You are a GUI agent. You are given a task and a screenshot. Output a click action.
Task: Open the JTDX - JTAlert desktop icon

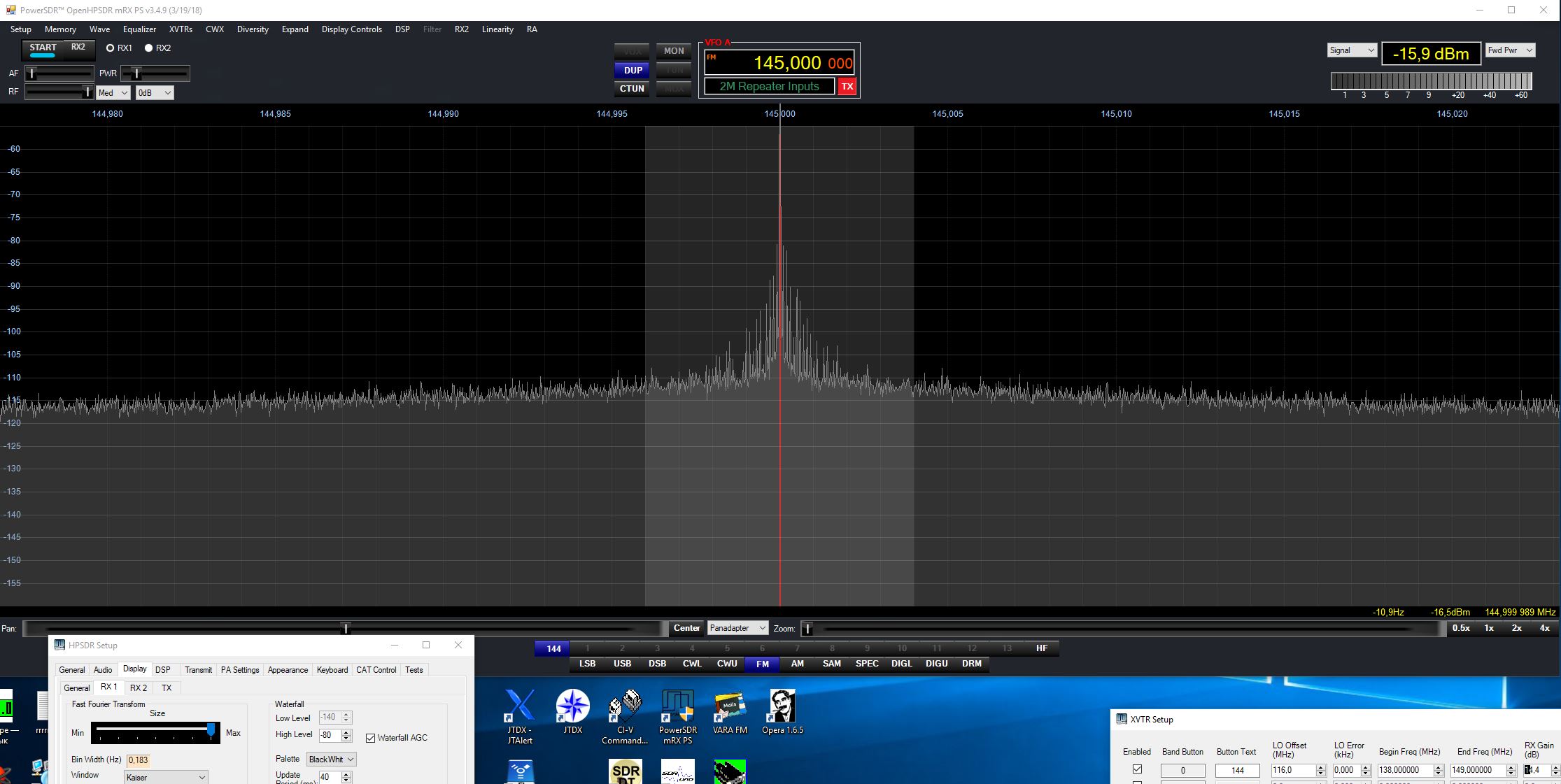pos(520,706)
